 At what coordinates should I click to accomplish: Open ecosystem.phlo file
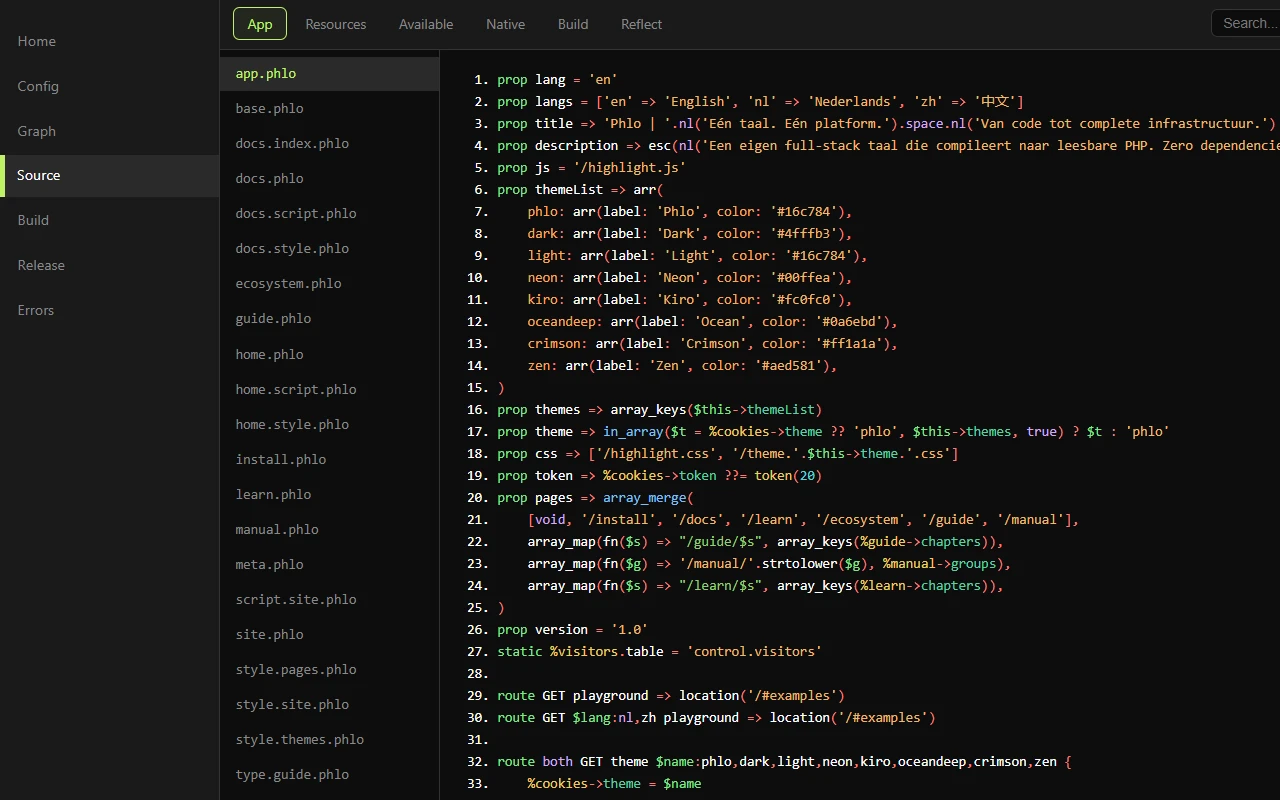(329, 284)
